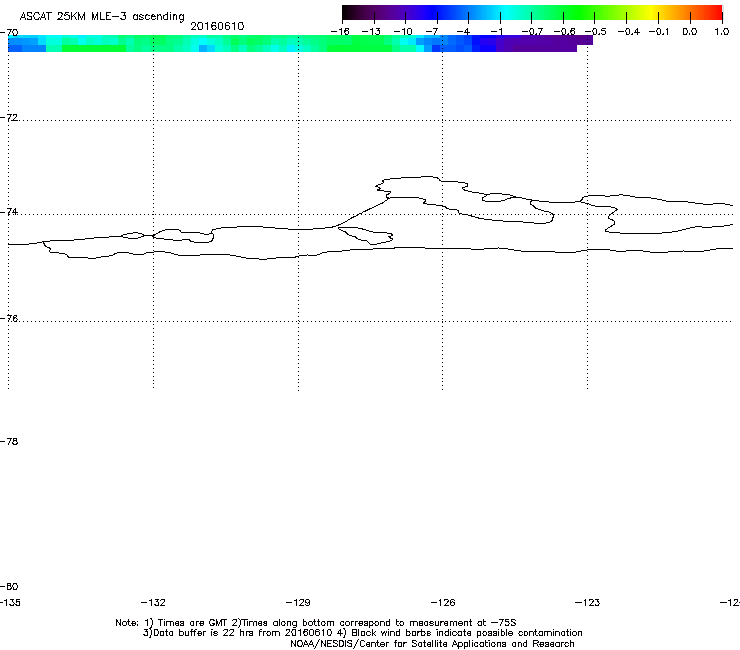Click the longitude label -132
The image size is (740, 650).
tap(153, 602)
